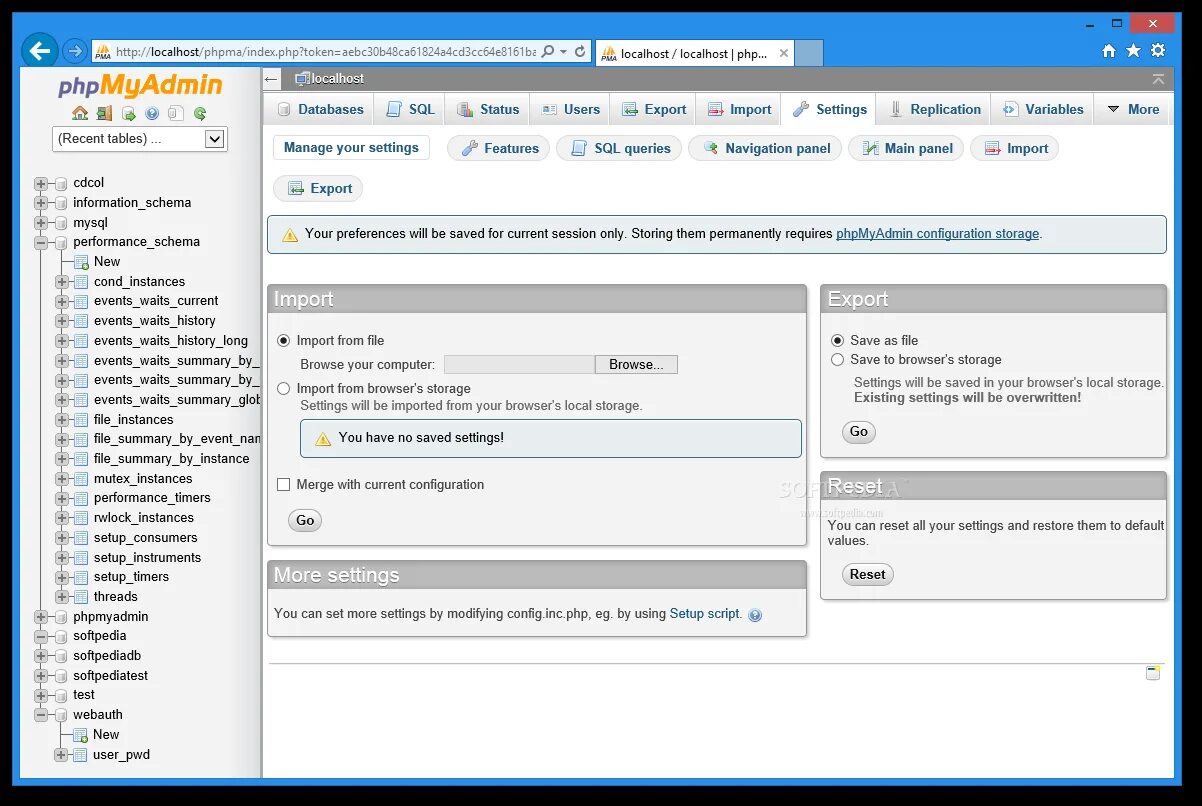The image size is (1202, 806).
Task: Select Save to browser's storage option
Action: (x=838, y=360)
